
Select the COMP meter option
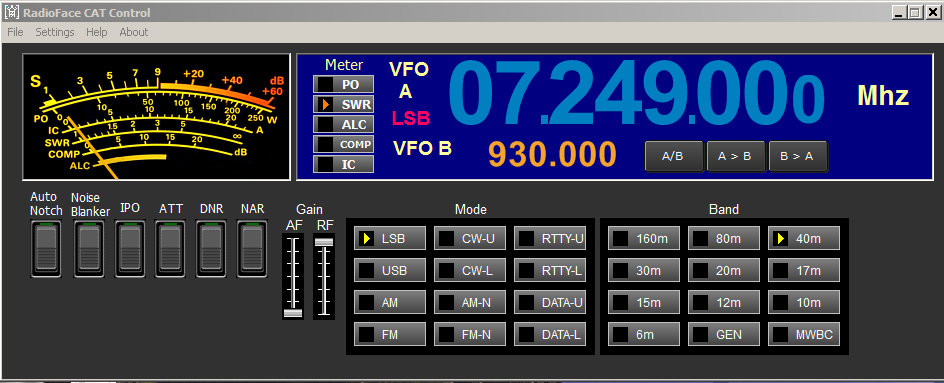click(x=343, y=144)
